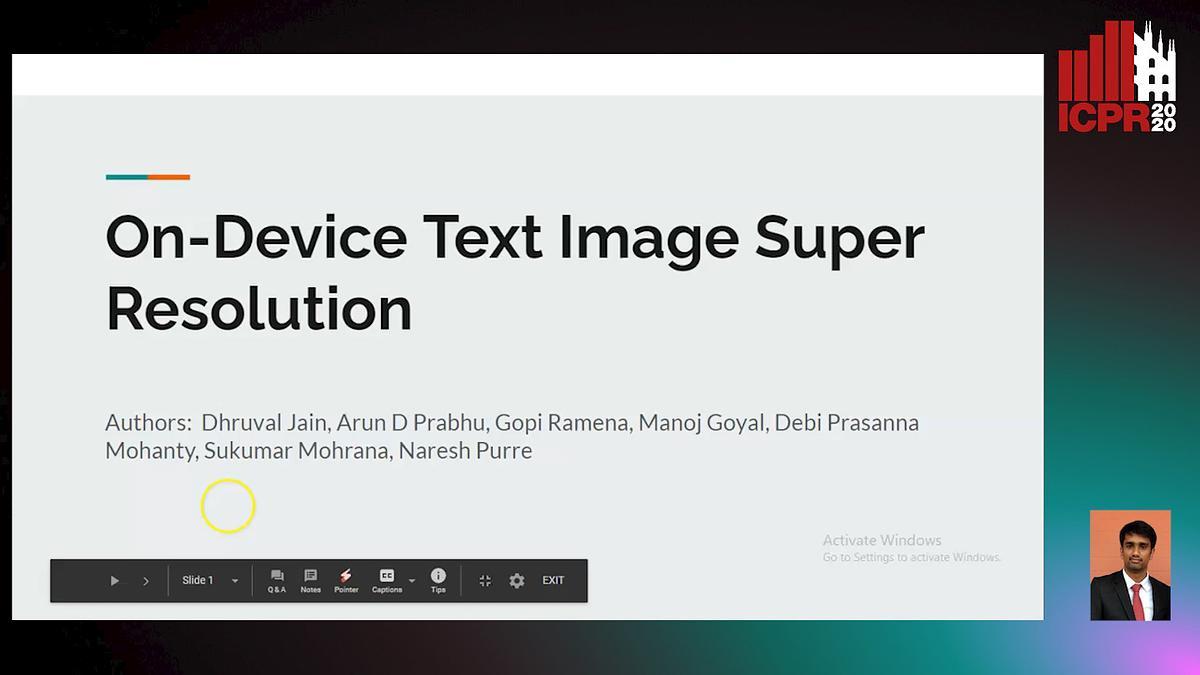Click the dropdown arrow beside Slide 1

pyautogui.click(x=235, y=581)
